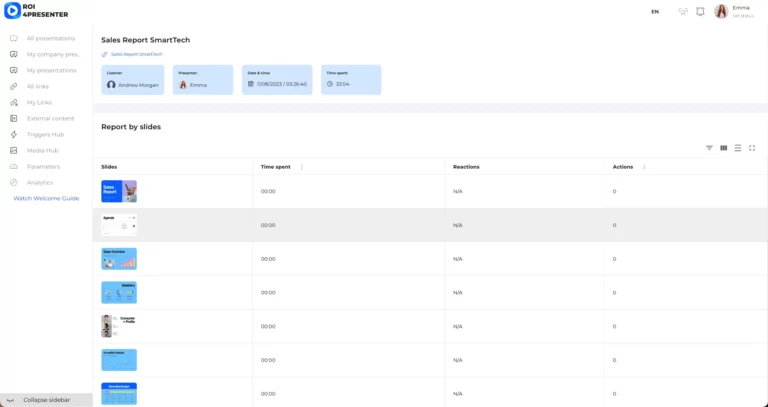Open the Sales Report SmartTech link
The width and height of the screenshot is (768, 407).
coord(136,54)
